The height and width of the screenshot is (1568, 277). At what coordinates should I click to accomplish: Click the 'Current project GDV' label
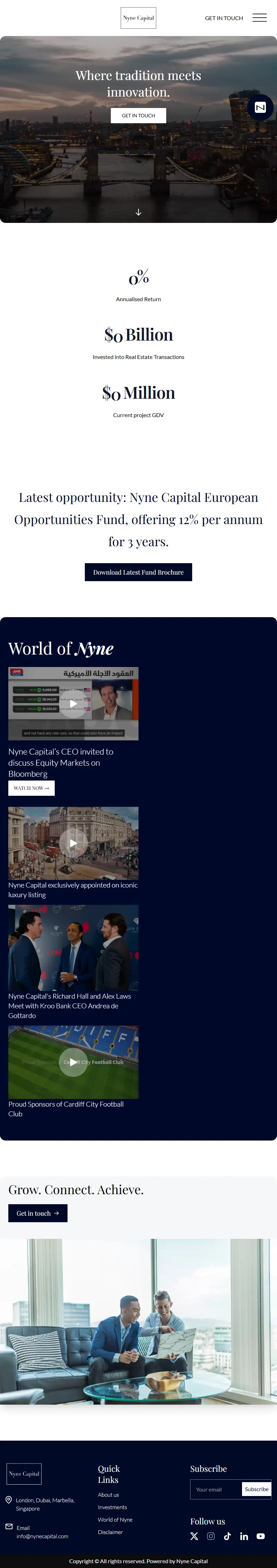point(138,415)
